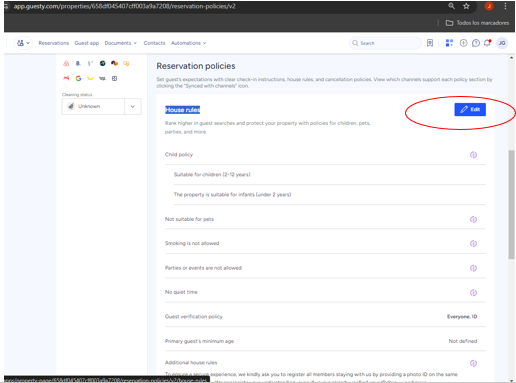This screenshot has height=383, width=516.
Task: Open the JG user avatar menu
Action: click(502, 43)
